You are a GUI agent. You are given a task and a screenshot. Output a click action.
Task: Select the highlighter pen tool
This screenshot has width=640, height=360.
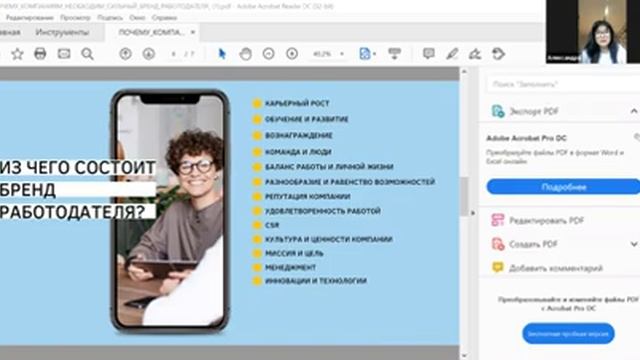[452, 54]
